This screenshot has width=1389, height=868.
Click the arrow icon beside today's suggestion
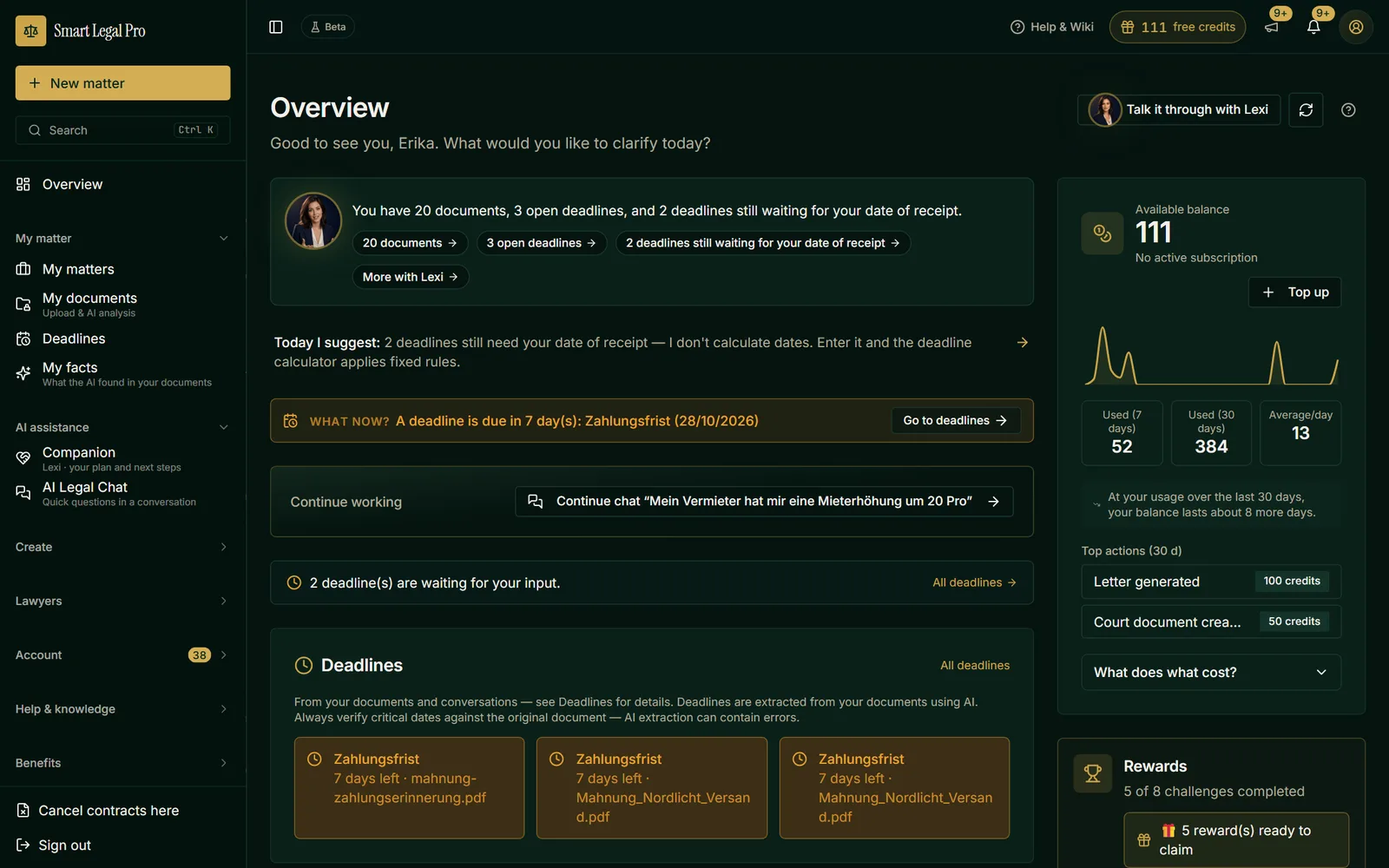[x=1023, y=343]
